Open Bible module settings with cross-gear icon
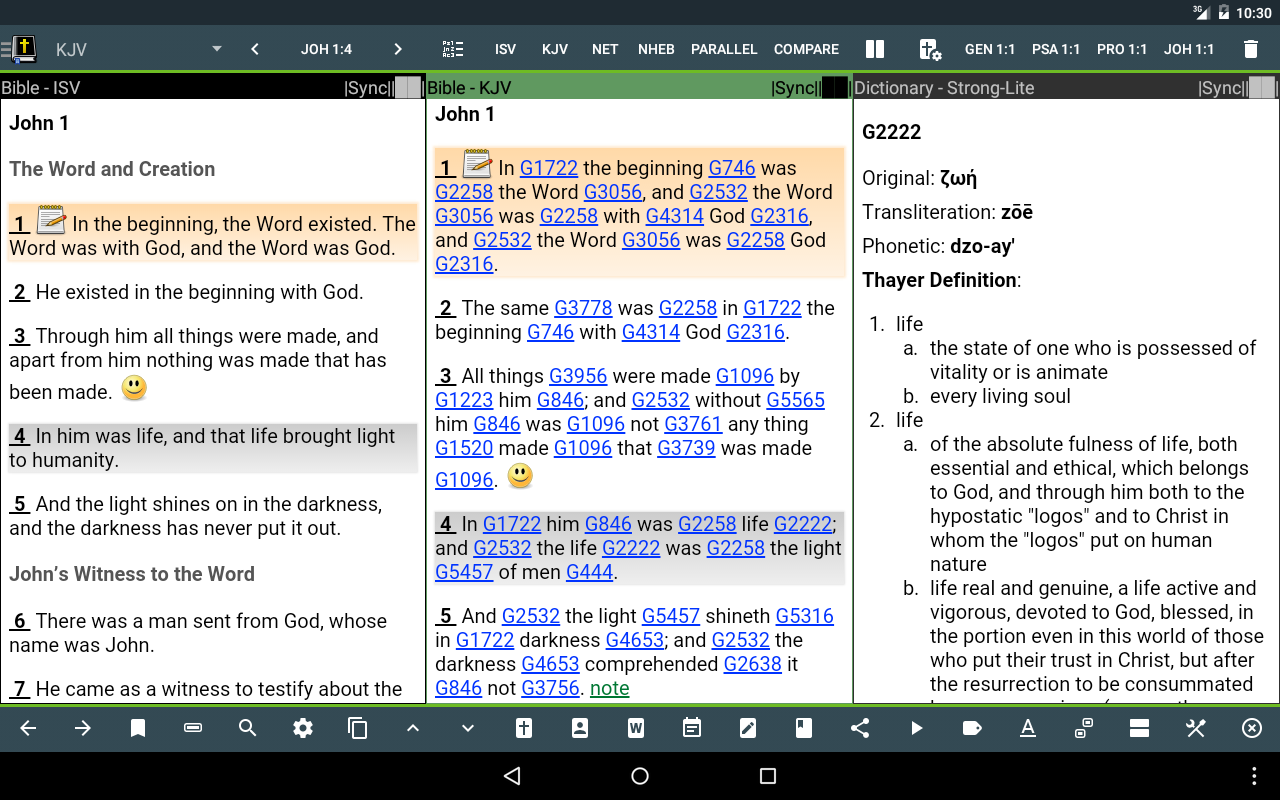Screen dimensions: 1280x800 click(x=929, y=48)
